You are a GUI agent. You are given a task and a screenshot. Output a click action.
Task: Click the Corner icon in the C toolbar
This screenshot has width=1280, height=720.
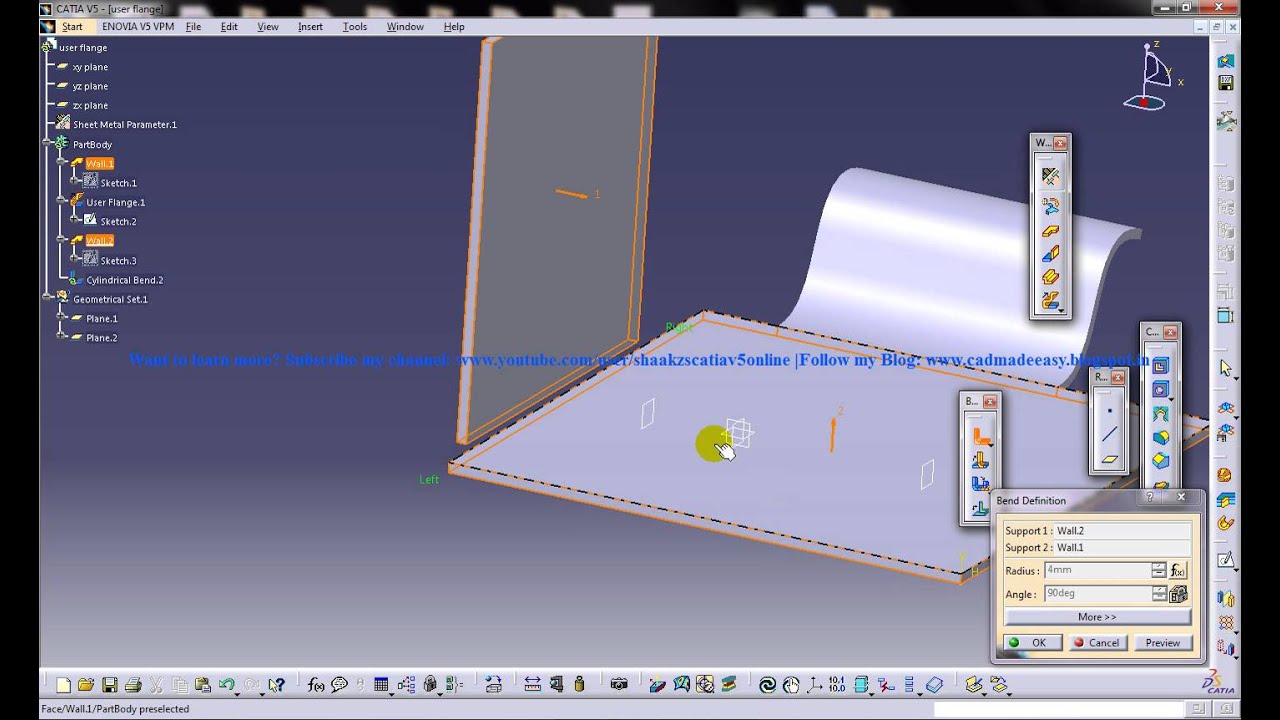pyautogui.click(x=1160, y=414)
